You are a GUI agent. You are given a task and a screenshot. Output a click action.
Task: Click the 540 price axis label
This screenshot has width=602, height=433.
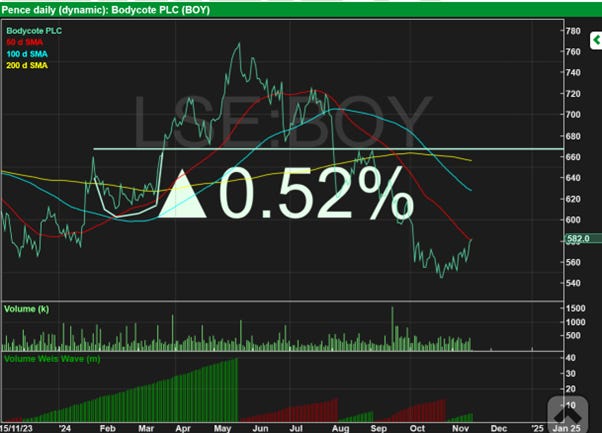point(573,283)
